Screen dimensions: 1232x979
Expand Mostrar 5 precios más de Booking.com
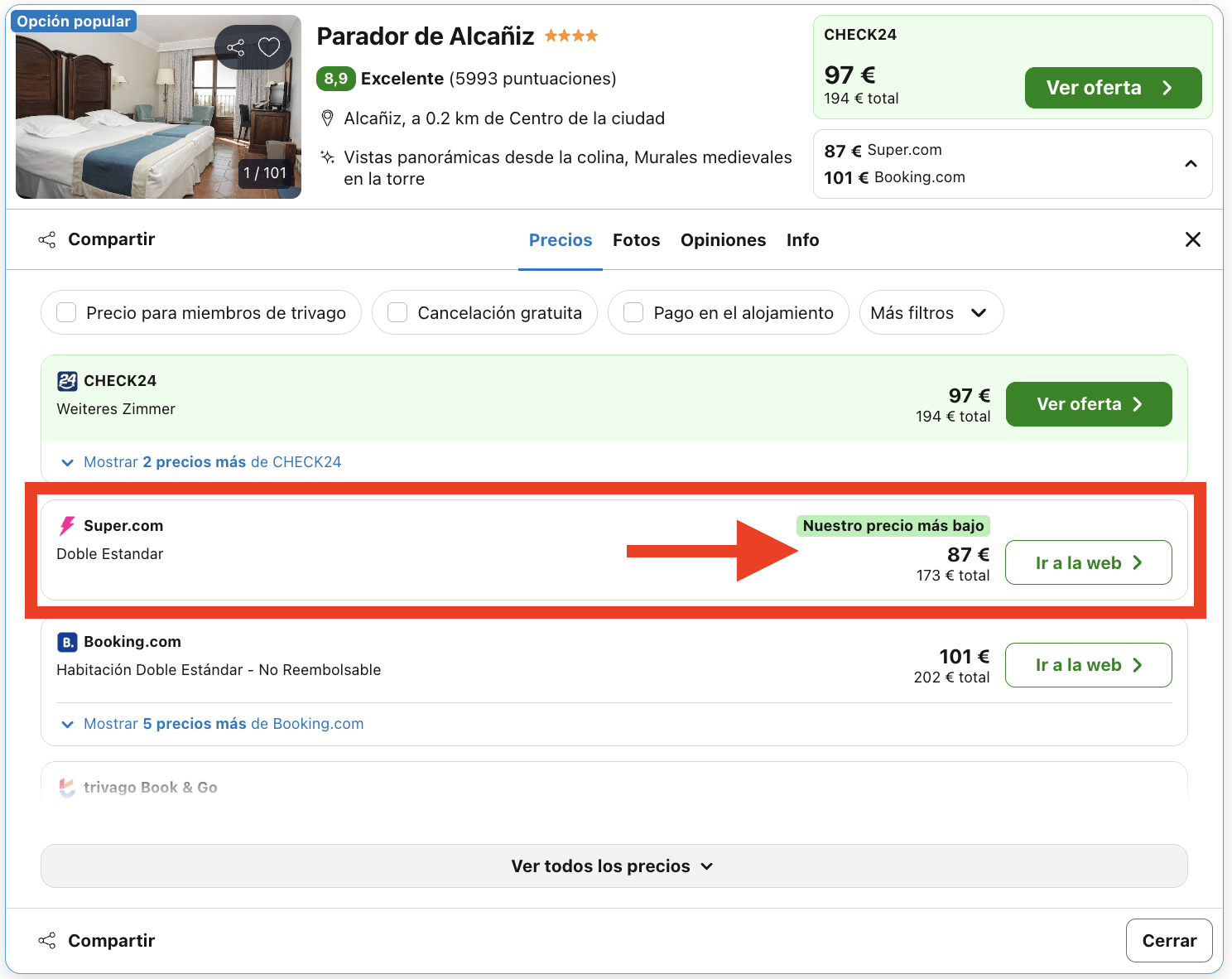coord(209,723)
